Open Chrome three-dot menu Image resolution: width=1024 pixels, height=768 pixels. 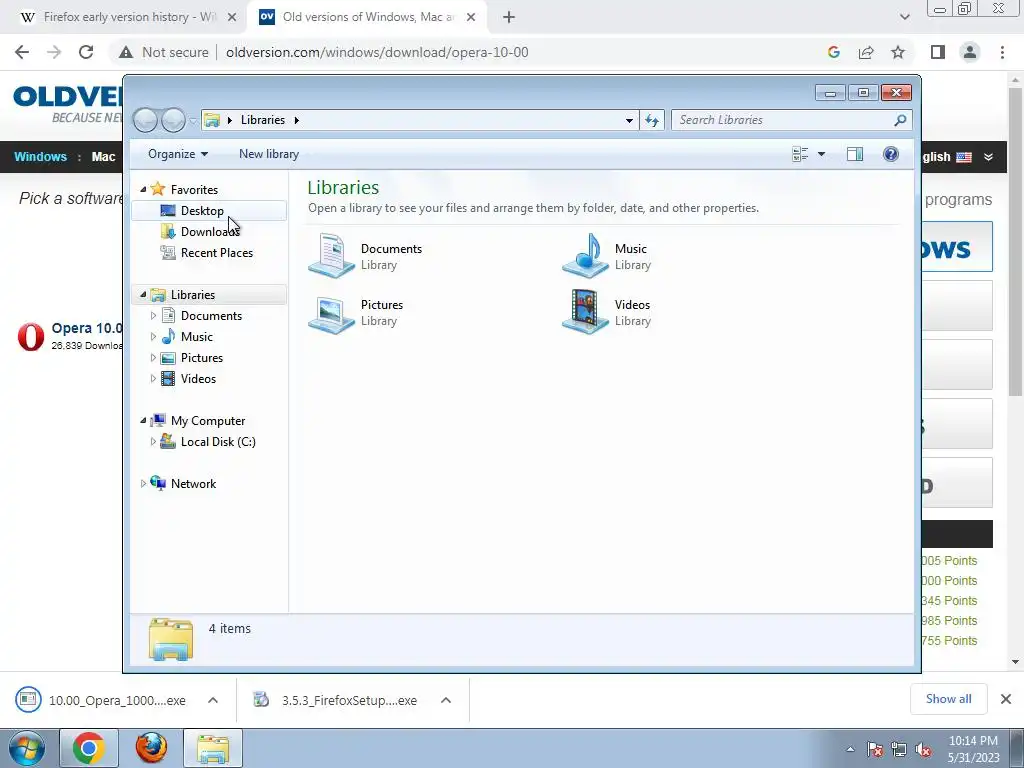(1002, 52)
